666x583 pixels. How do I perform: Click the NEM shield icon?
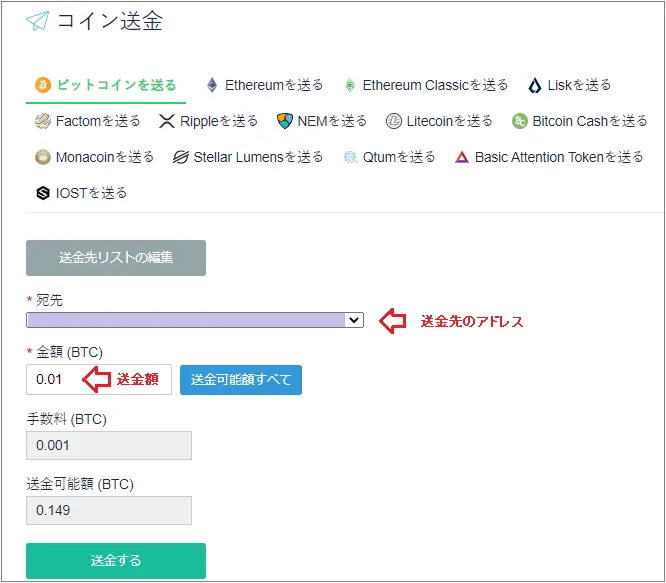point(285,121)
